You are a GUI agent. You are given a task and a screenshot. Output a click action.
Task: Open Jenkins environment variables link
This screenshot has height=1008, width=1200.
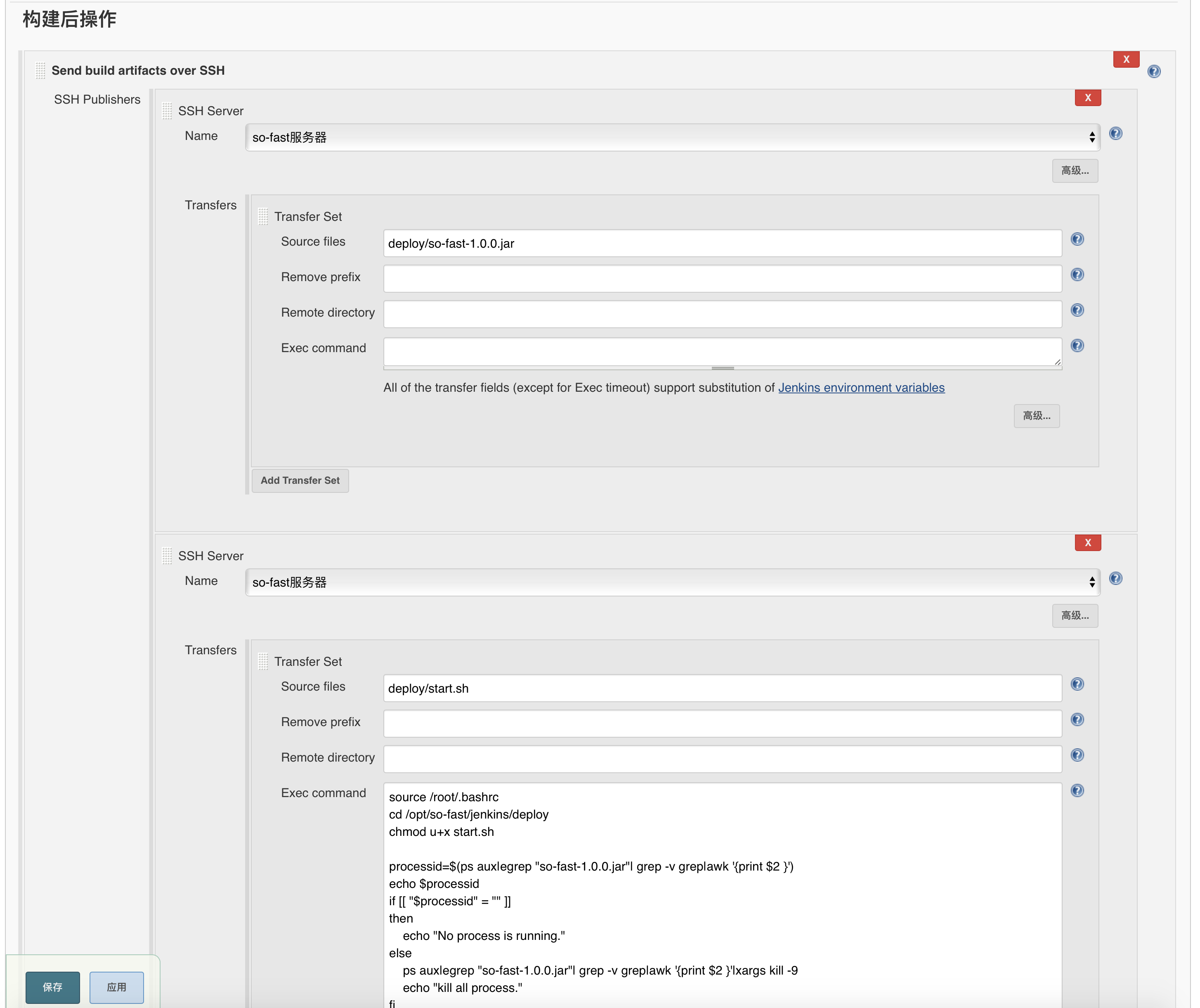pyautogui.click(x=860, y=388)
